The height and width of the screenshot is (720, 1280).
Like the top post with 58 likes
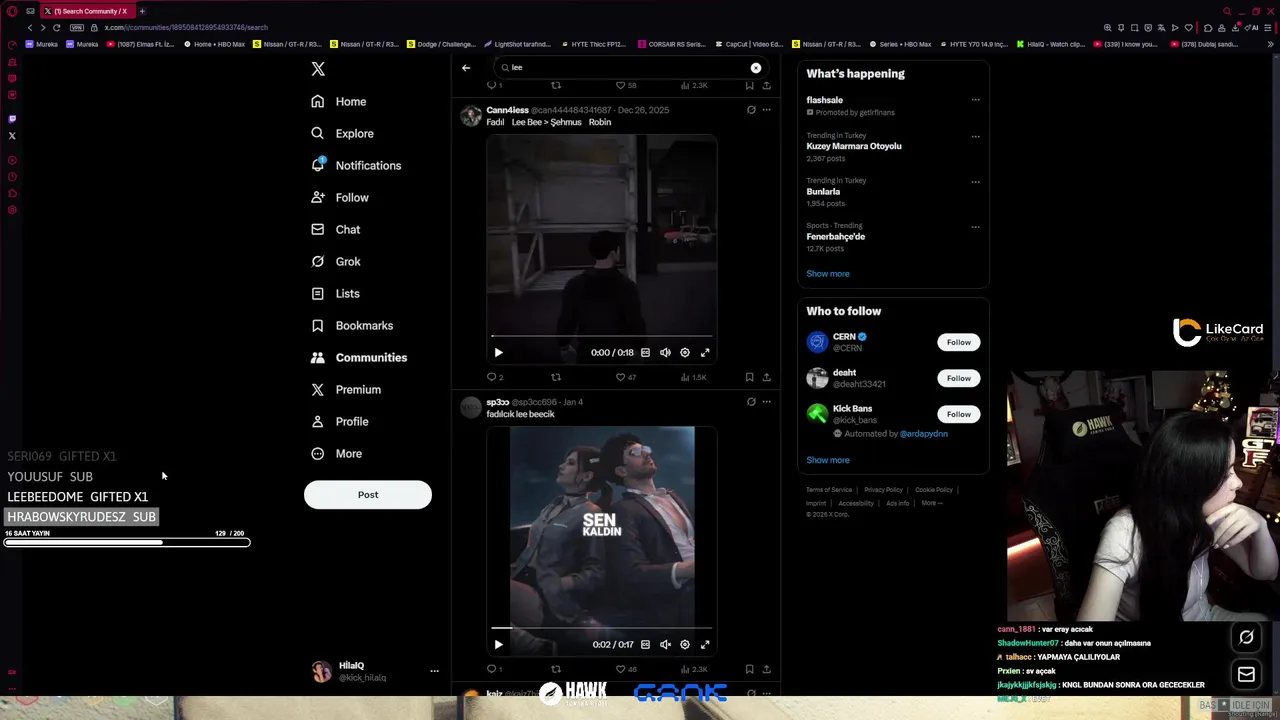(625, 85)
